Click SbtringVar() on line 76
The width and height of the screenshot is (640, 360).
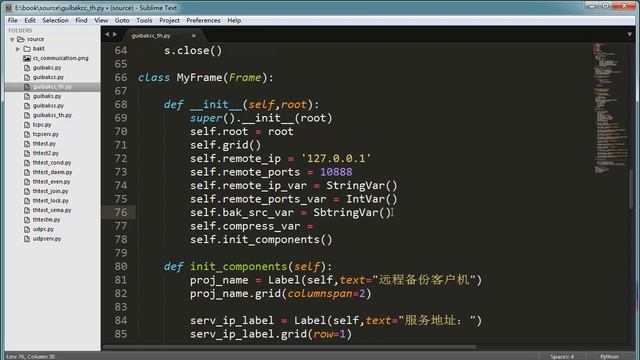click(x=352, y=213)
